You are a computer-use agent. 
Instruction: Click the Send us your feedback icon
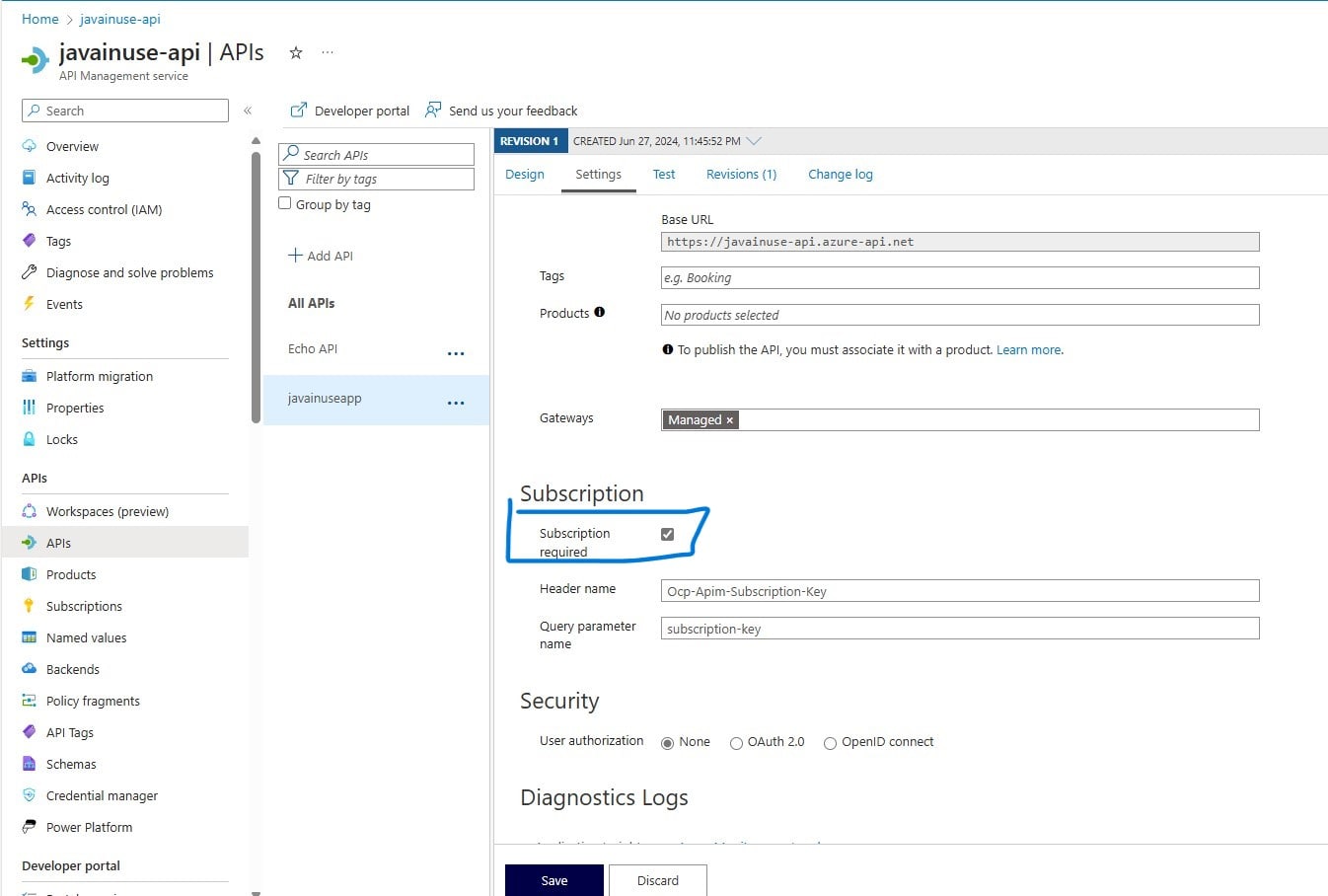click(432, 111)
